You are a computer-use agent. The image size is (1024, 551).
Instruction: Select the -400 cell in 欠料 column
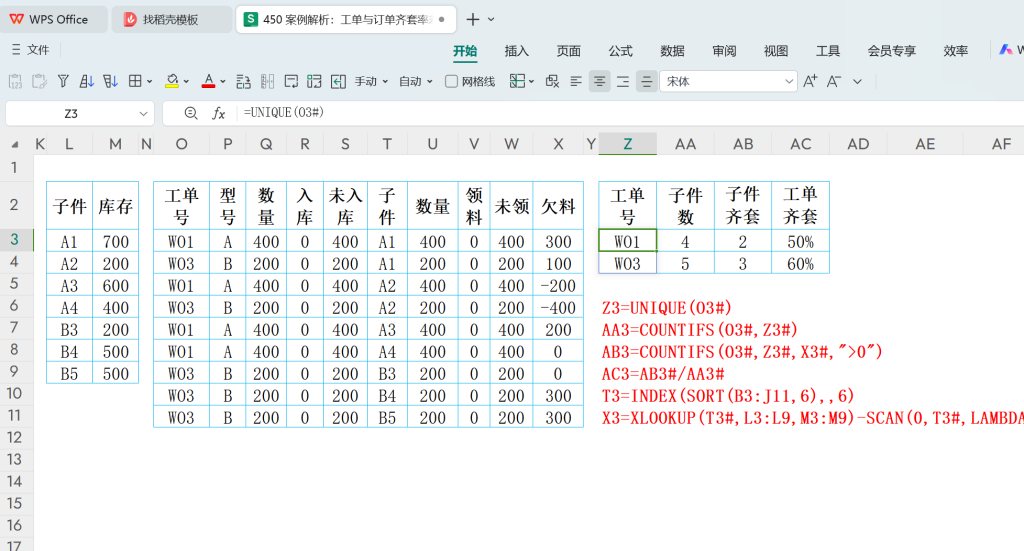tap(558, 307)
